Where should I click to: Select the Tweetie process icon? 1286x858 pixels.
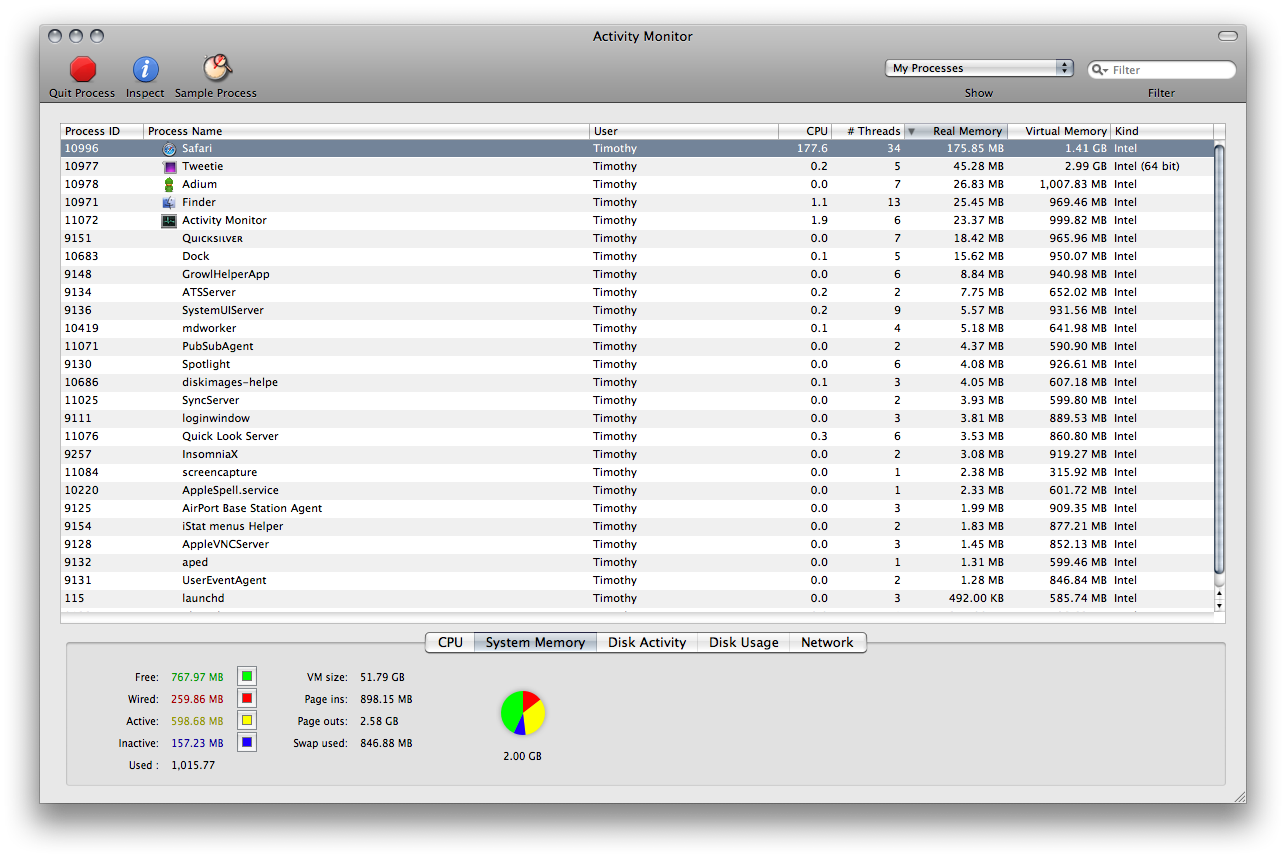click(169, 166)
